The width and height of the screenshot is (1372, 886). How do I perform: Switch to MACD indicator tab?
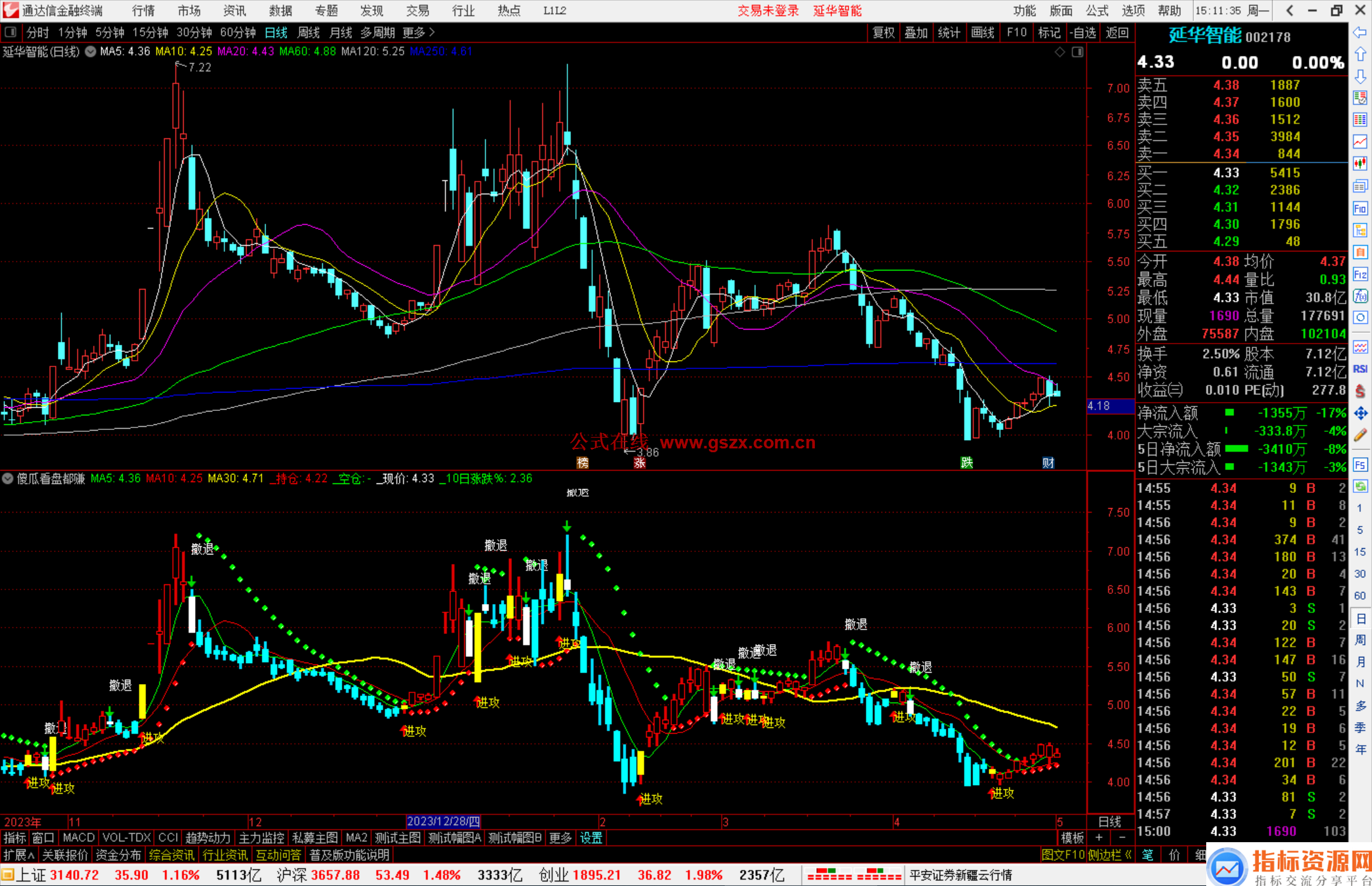coord(79,838)
